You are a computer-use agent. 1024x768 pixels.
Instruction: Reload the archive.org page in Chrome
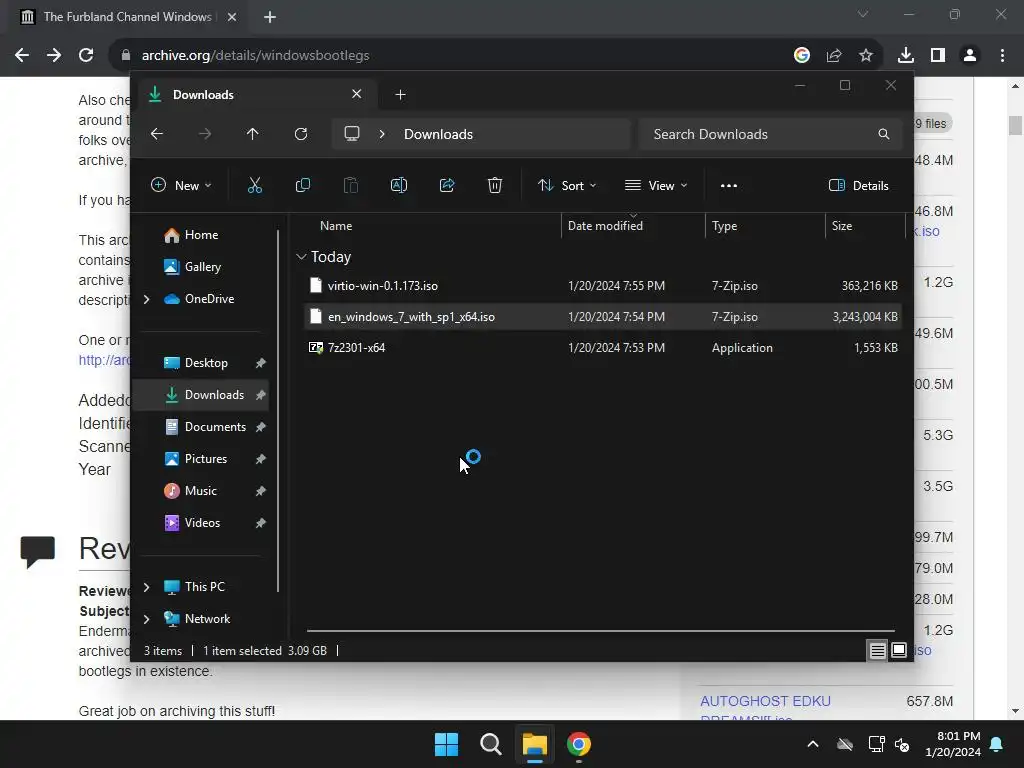tap(86, 56)
